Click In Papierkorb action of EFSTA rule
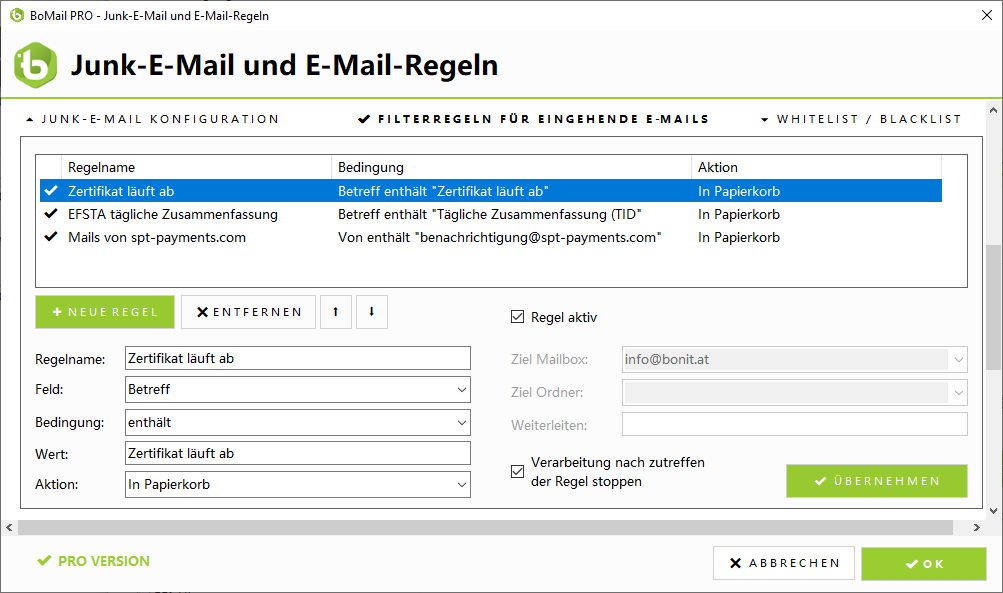The width and height of the screenshot is (1003, 593). click(x=739, y=214)
